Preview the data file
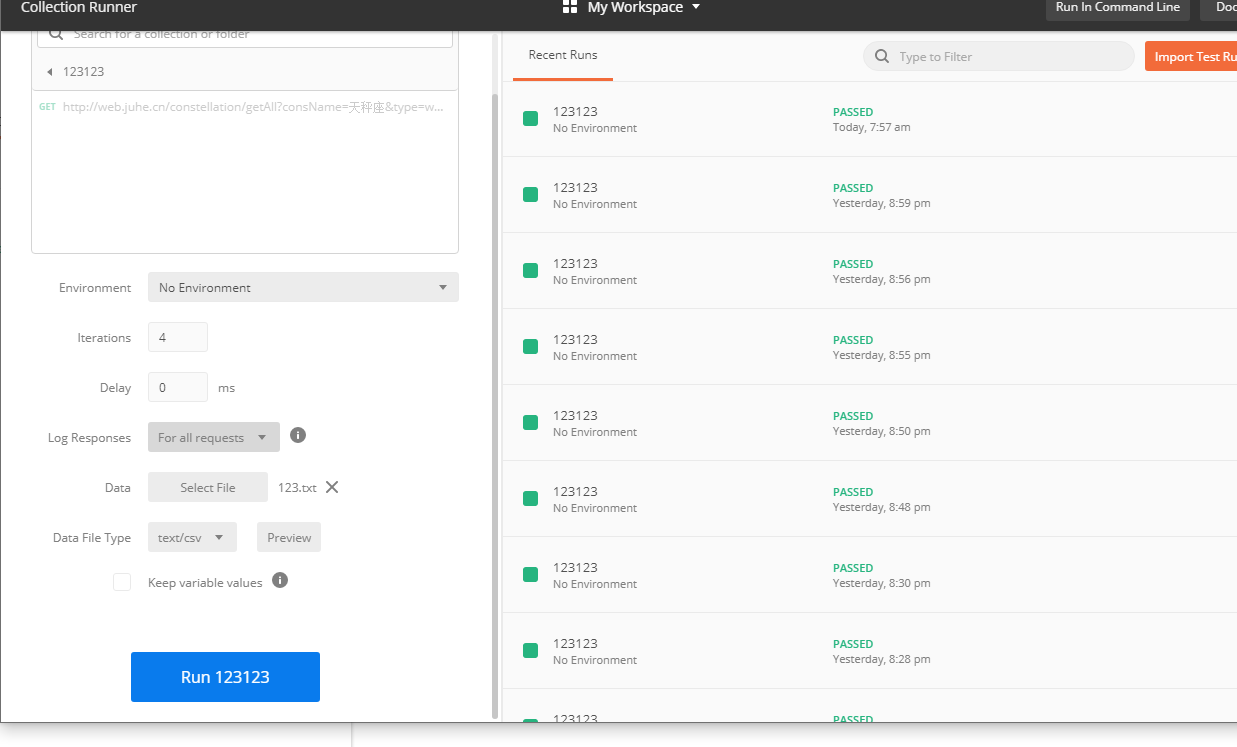1237x747 pixels. coord(289,538)
